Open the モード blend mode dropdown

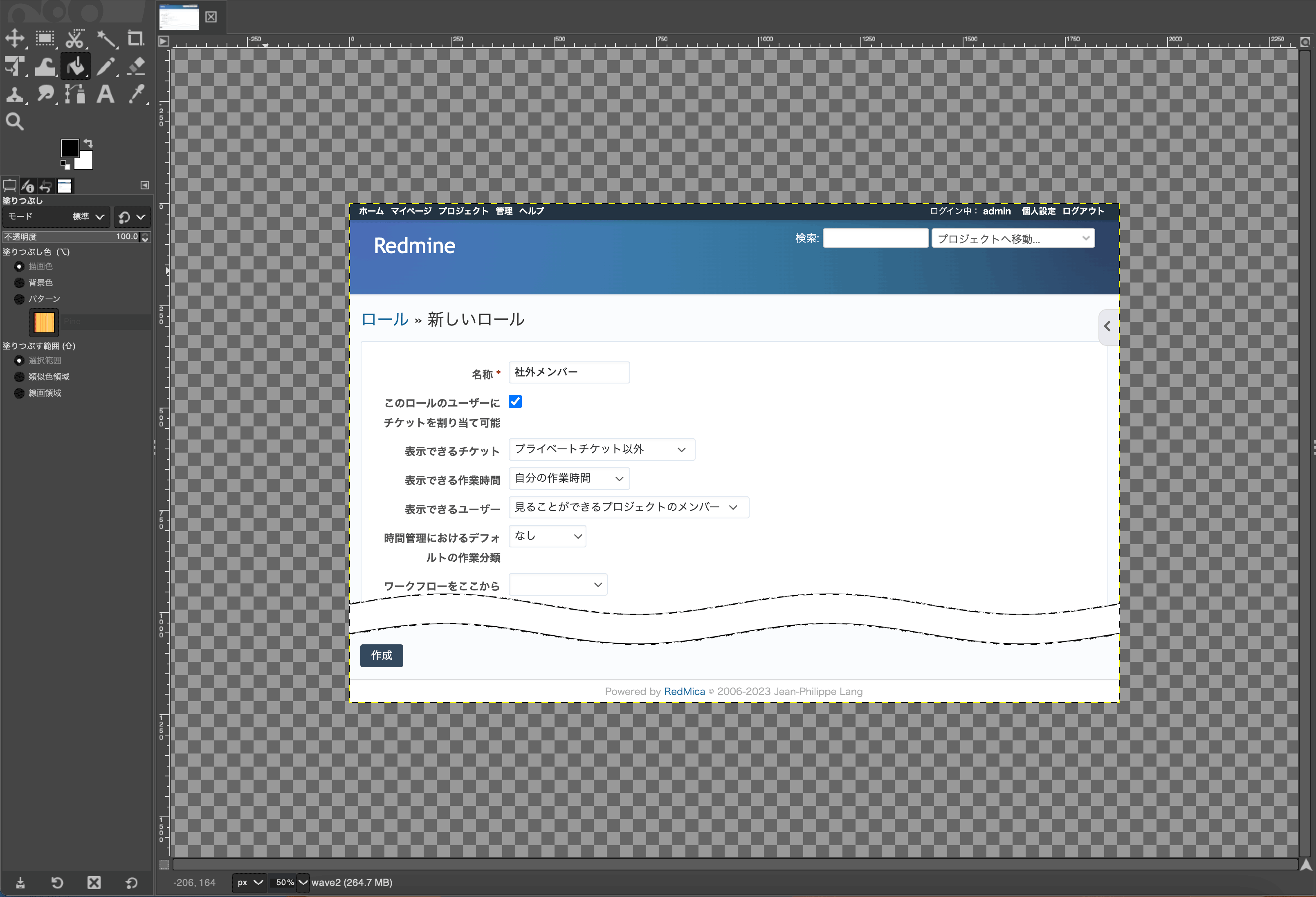pyautogui.click(x=56, y=217)
